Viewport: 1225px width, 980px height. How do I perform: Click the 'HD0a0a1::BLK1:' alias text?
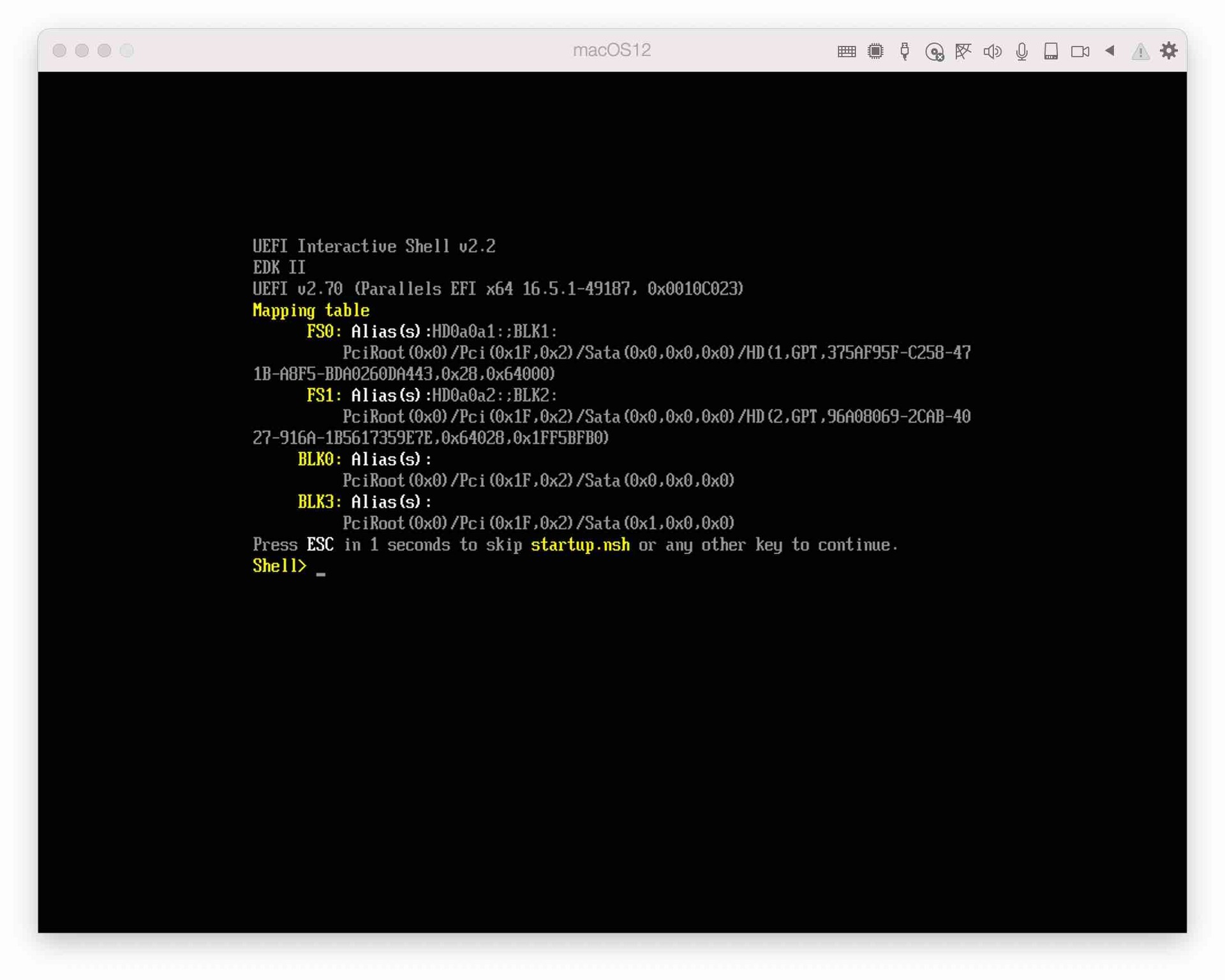click(494, 331)
